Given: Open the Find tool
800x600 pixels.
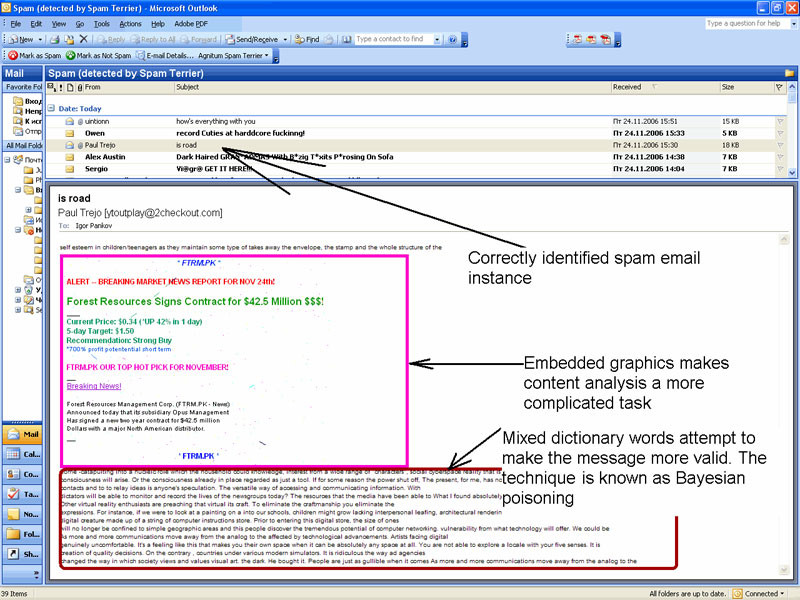Looking at the screenshot, I should point(307,39).
